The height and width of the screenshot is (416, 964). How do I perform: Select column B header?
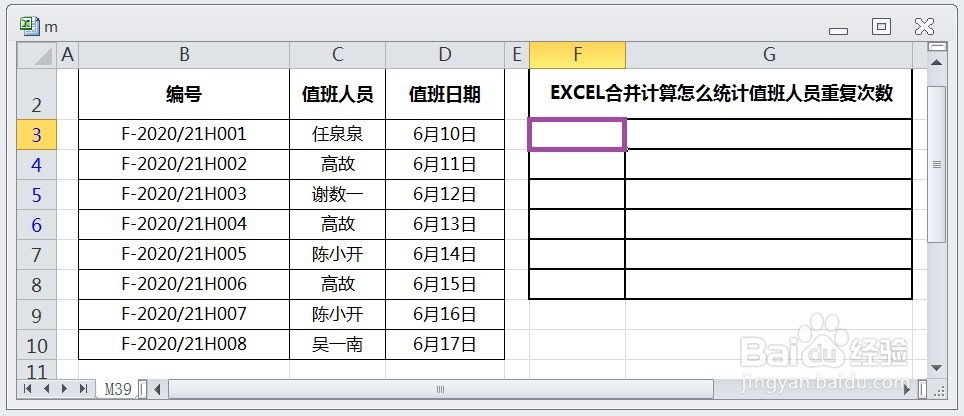coord(184,55)
